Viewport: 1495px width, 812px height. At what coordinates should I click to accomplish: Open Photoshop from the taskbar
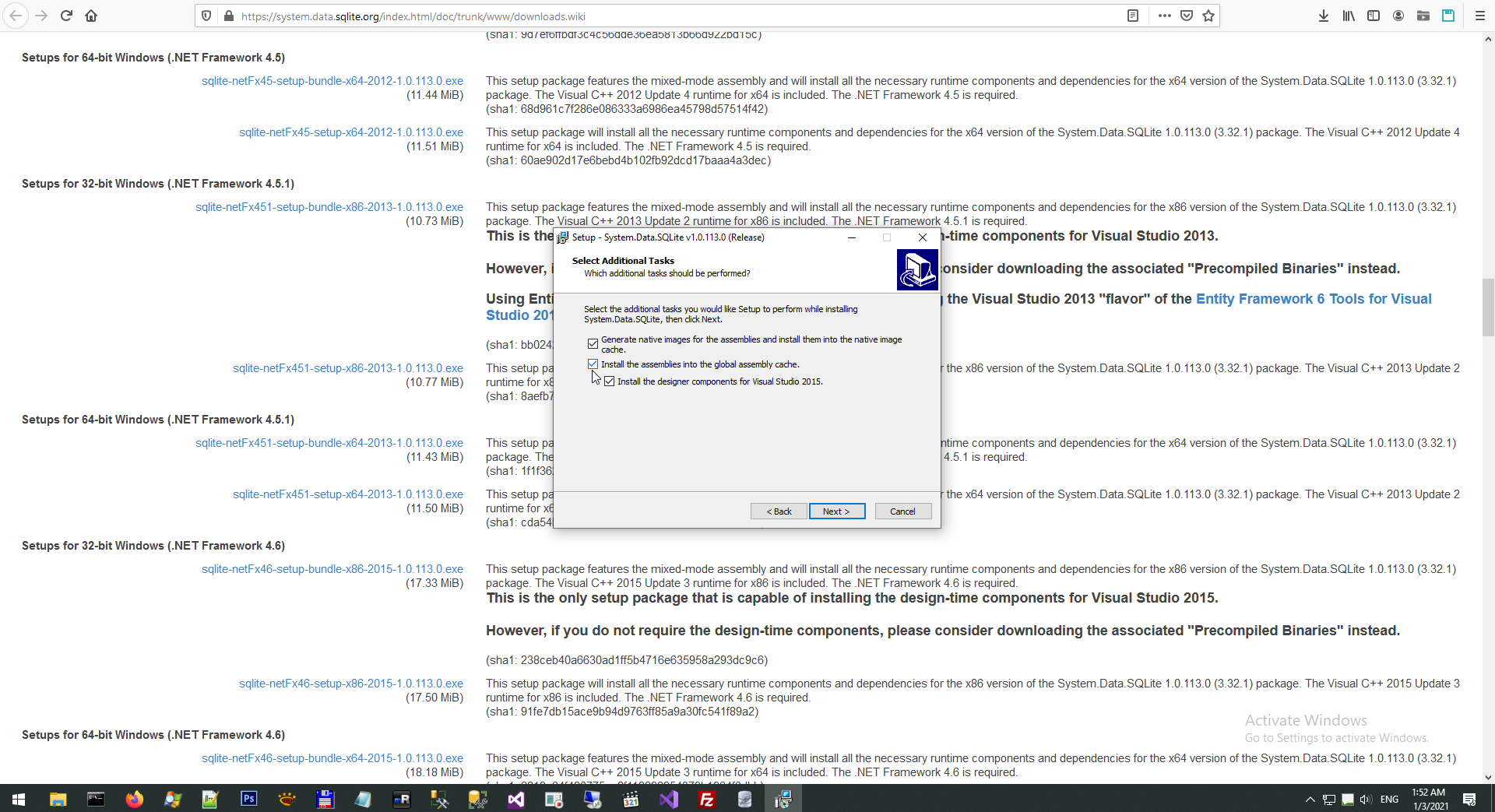point(249,799)
